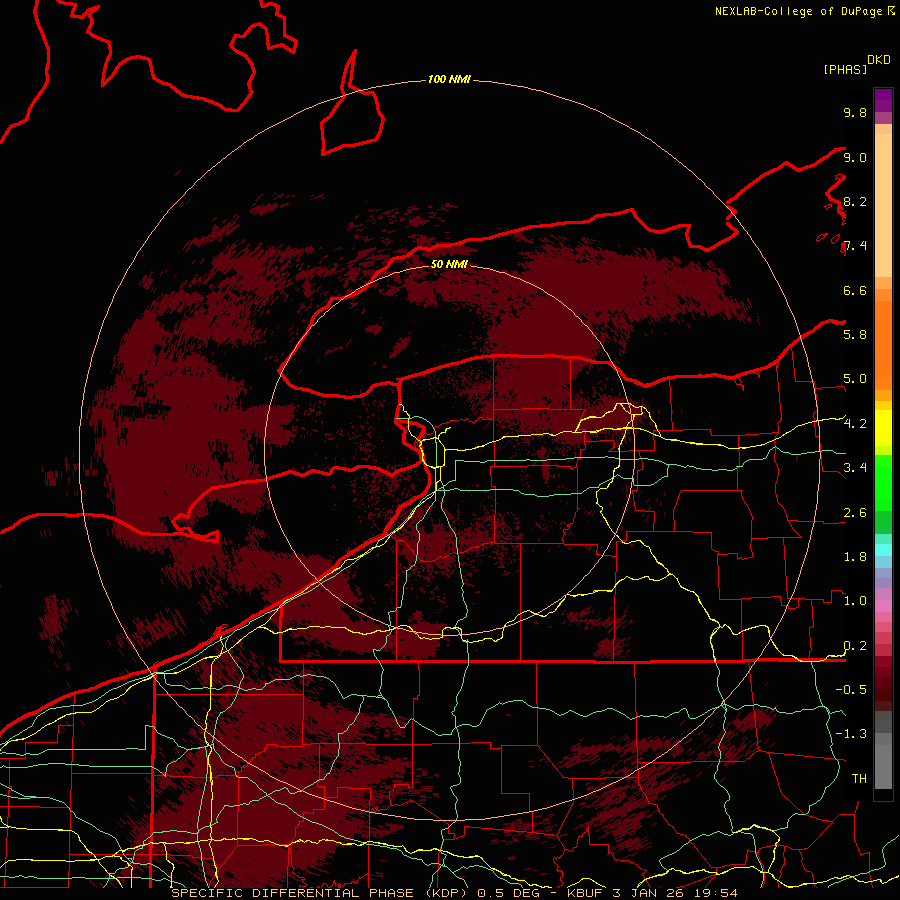900x900 pixels.
Task: Click the 6.6 value on color scale
Action: [x=855, y=291]
